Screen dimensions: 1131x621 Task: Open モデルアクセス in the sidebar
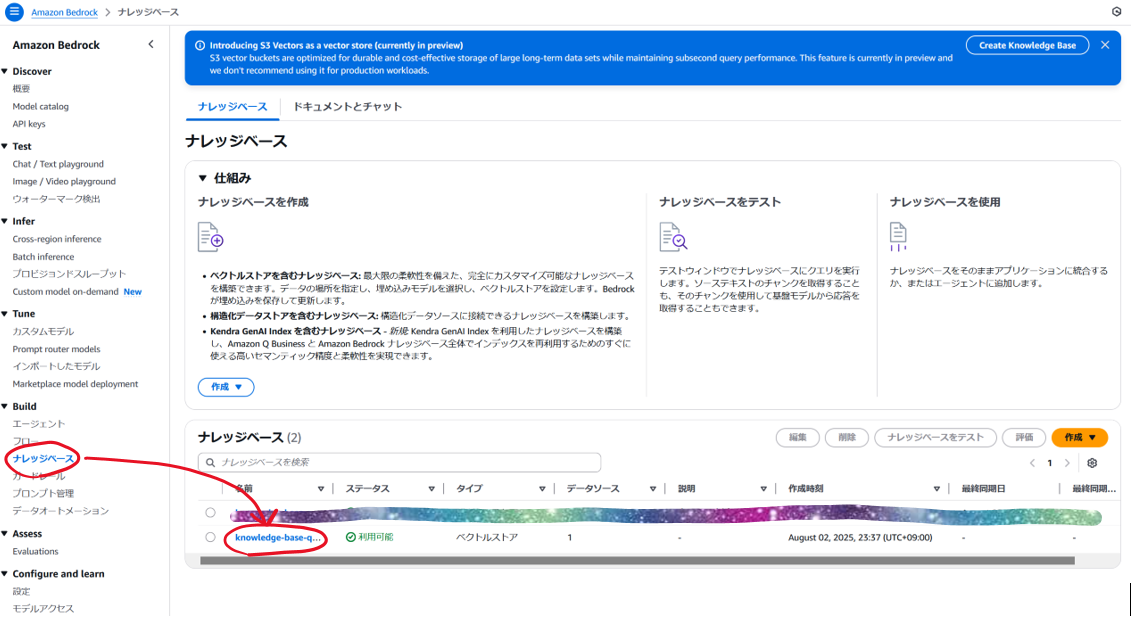click(x=43, y=609)
